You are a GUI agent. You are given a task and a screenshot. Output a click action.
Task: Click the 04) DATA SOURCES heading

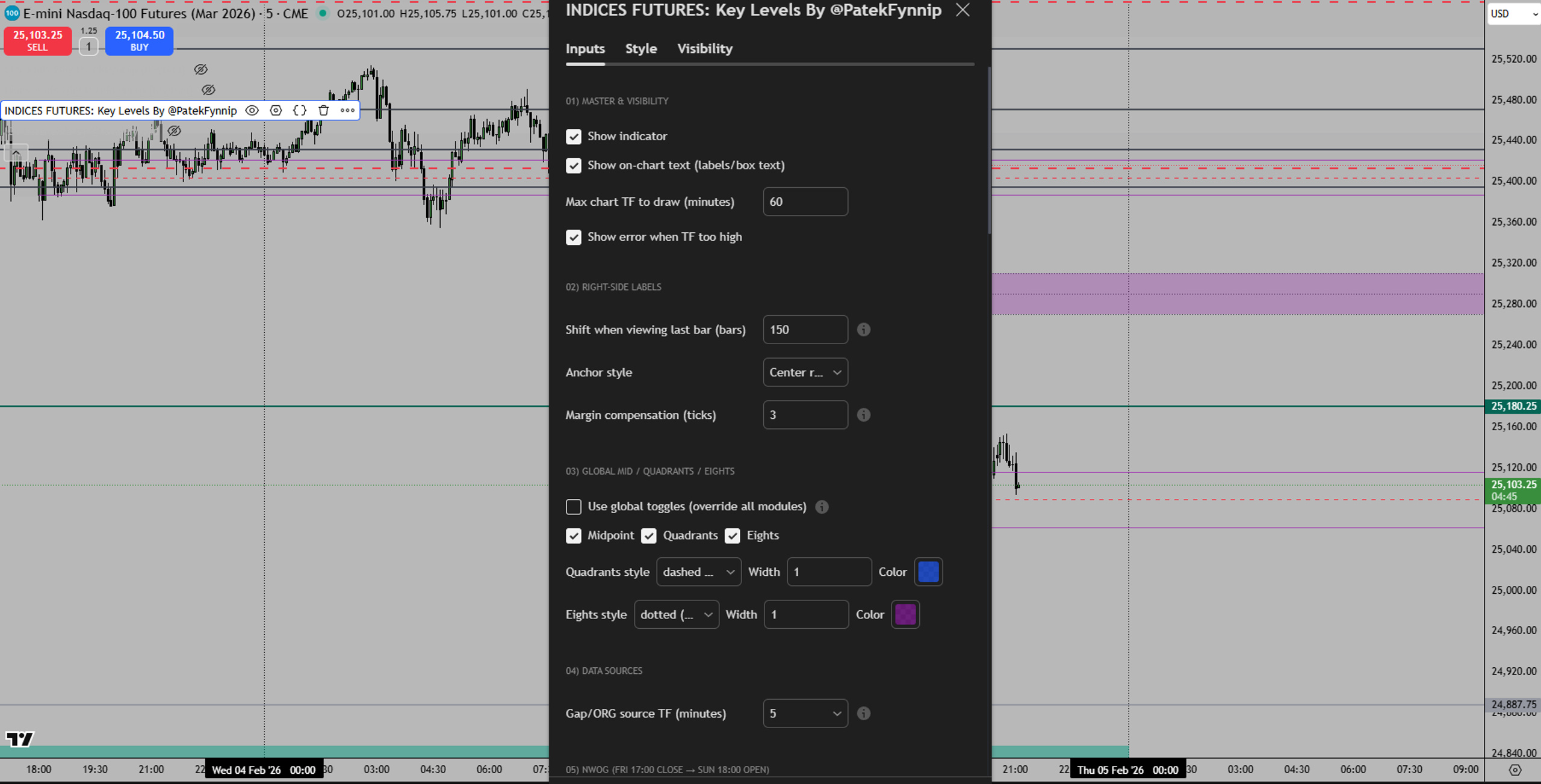coord(604,671)
